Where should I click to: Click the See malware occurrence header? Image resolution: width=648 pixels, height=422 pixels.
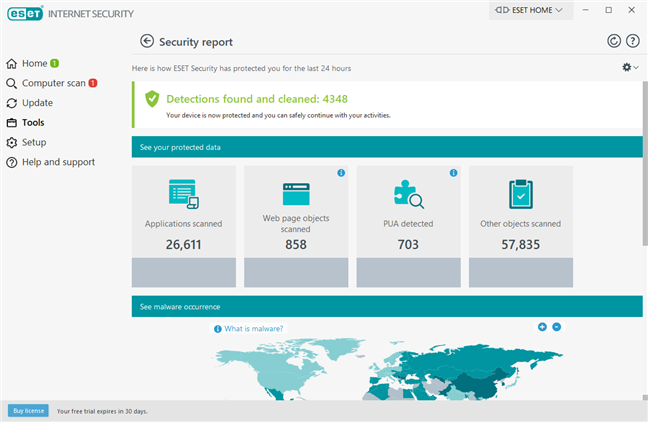(x=387, y=307)
